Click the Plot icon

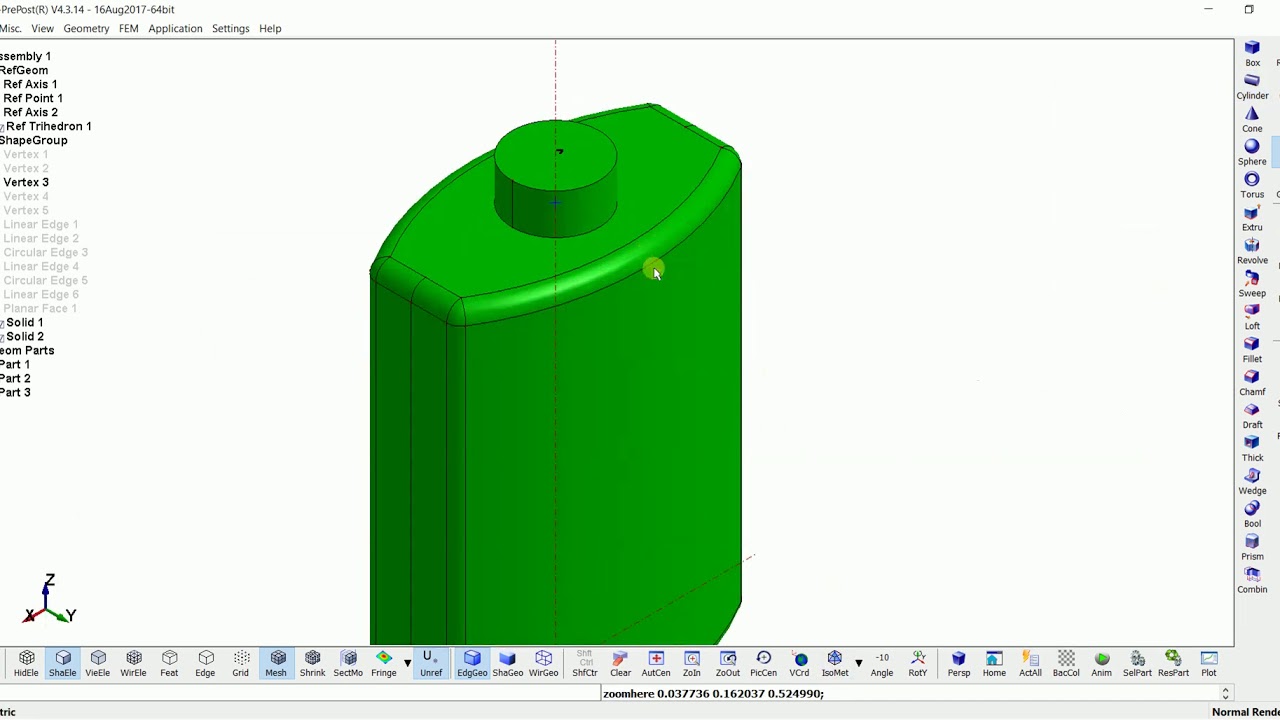coord(1209,664)
